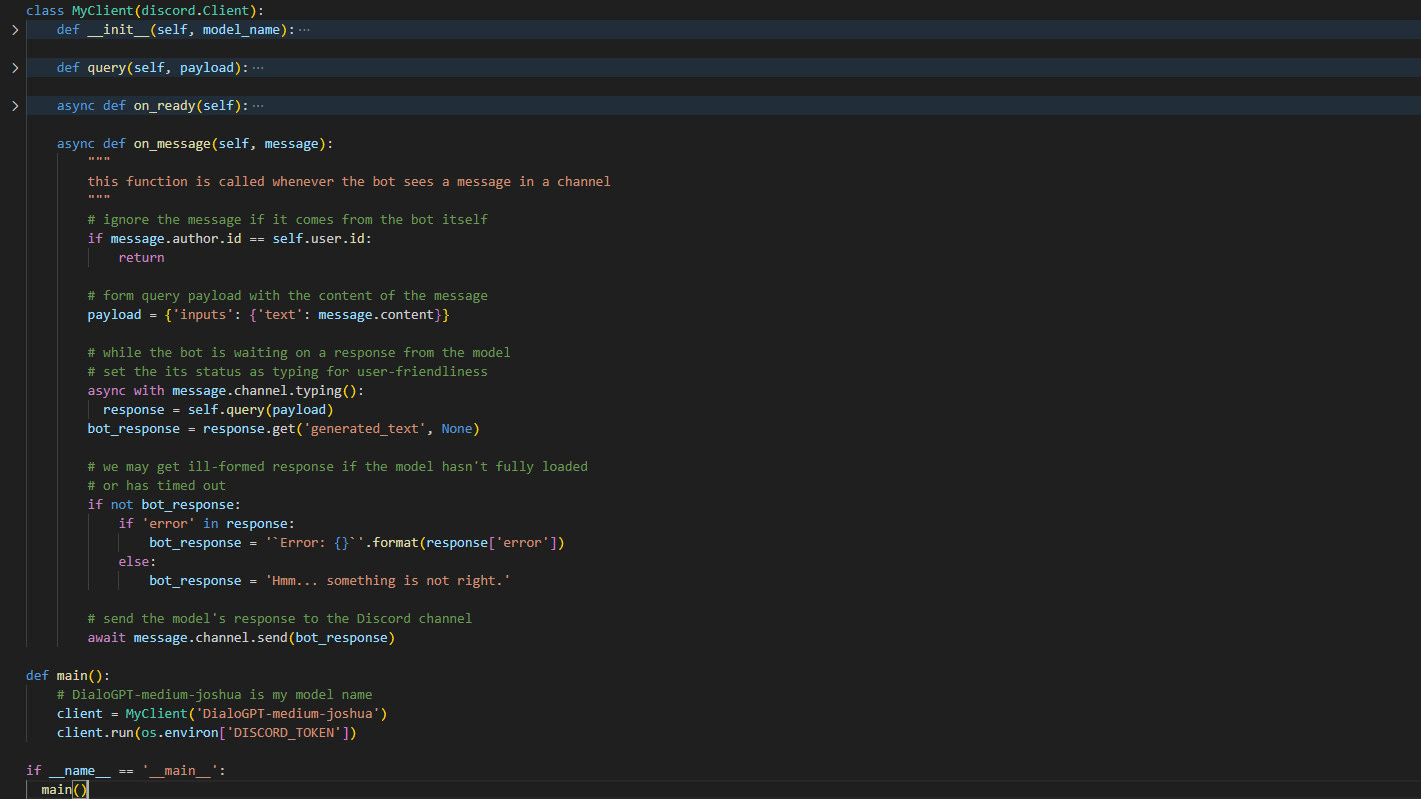
Task: Click the ellipsis after __init__ definition
Action: (304, 30)
